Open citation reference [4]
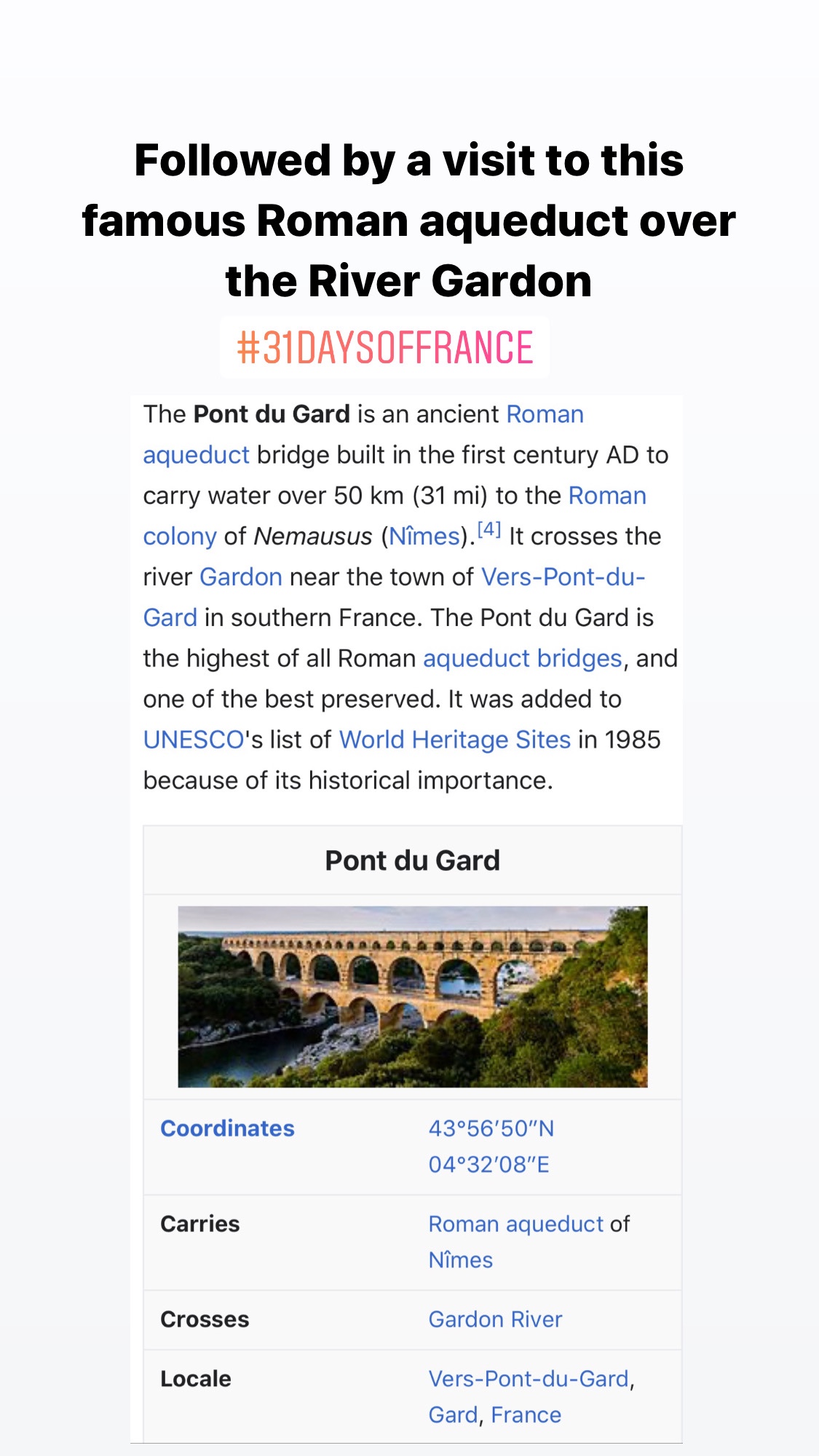This screenshot has width=819, height=1456. (488, 530)
